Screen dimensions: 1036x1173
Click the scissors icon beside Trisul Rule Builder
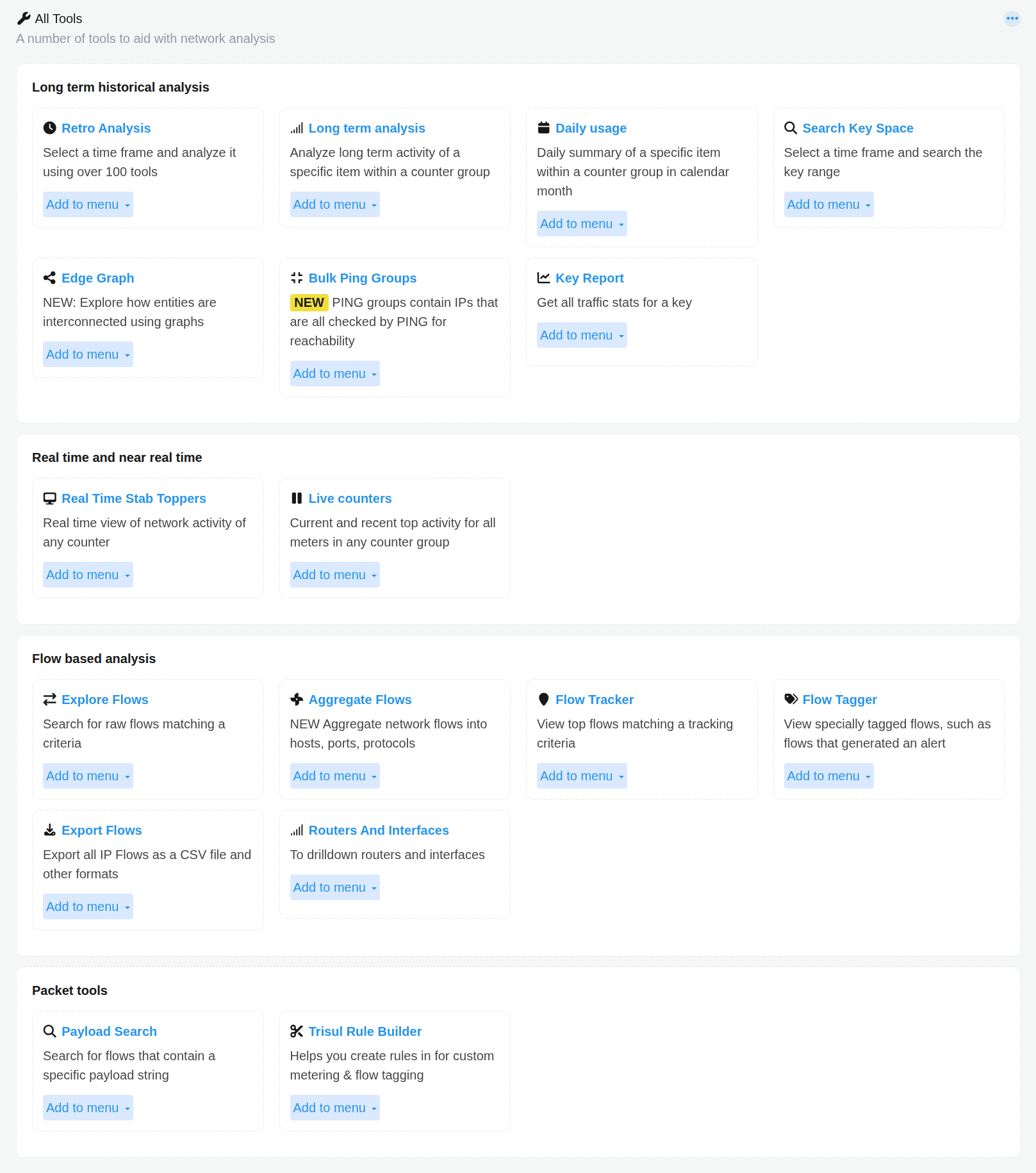tap(297, 1031)
